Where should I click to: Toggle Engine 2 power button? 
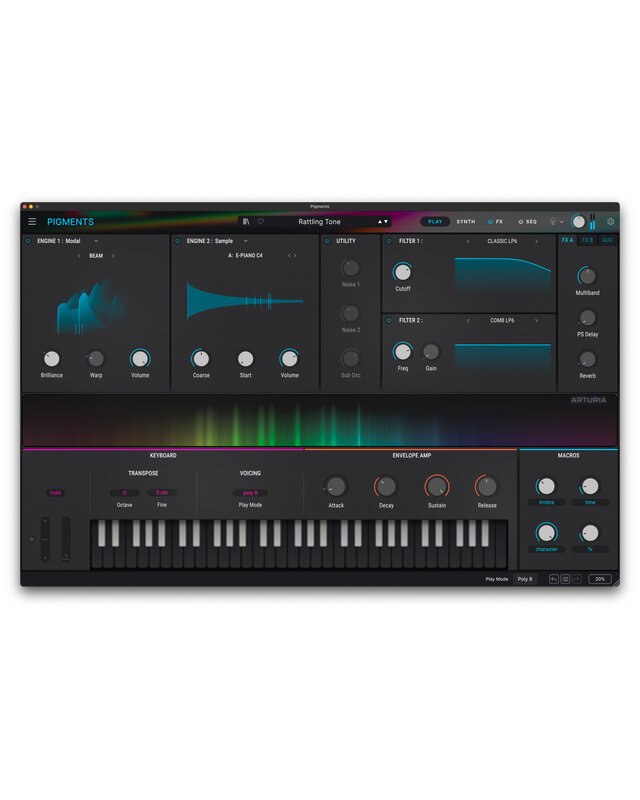click(x=178, y=241)
